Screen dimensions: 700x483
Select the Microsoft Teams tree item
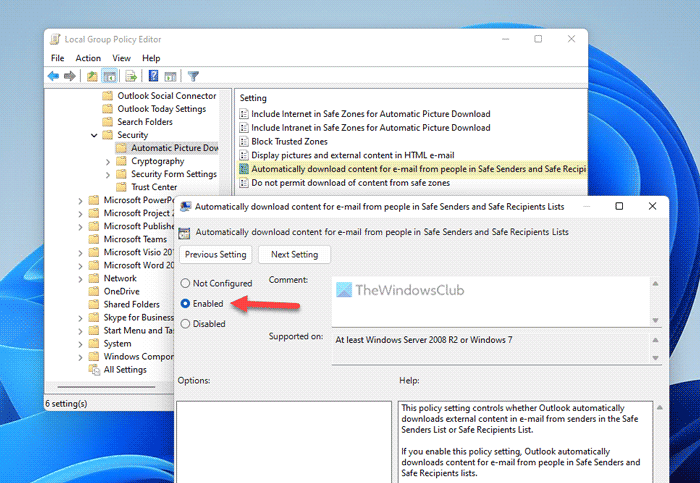(x=135, y=239)
